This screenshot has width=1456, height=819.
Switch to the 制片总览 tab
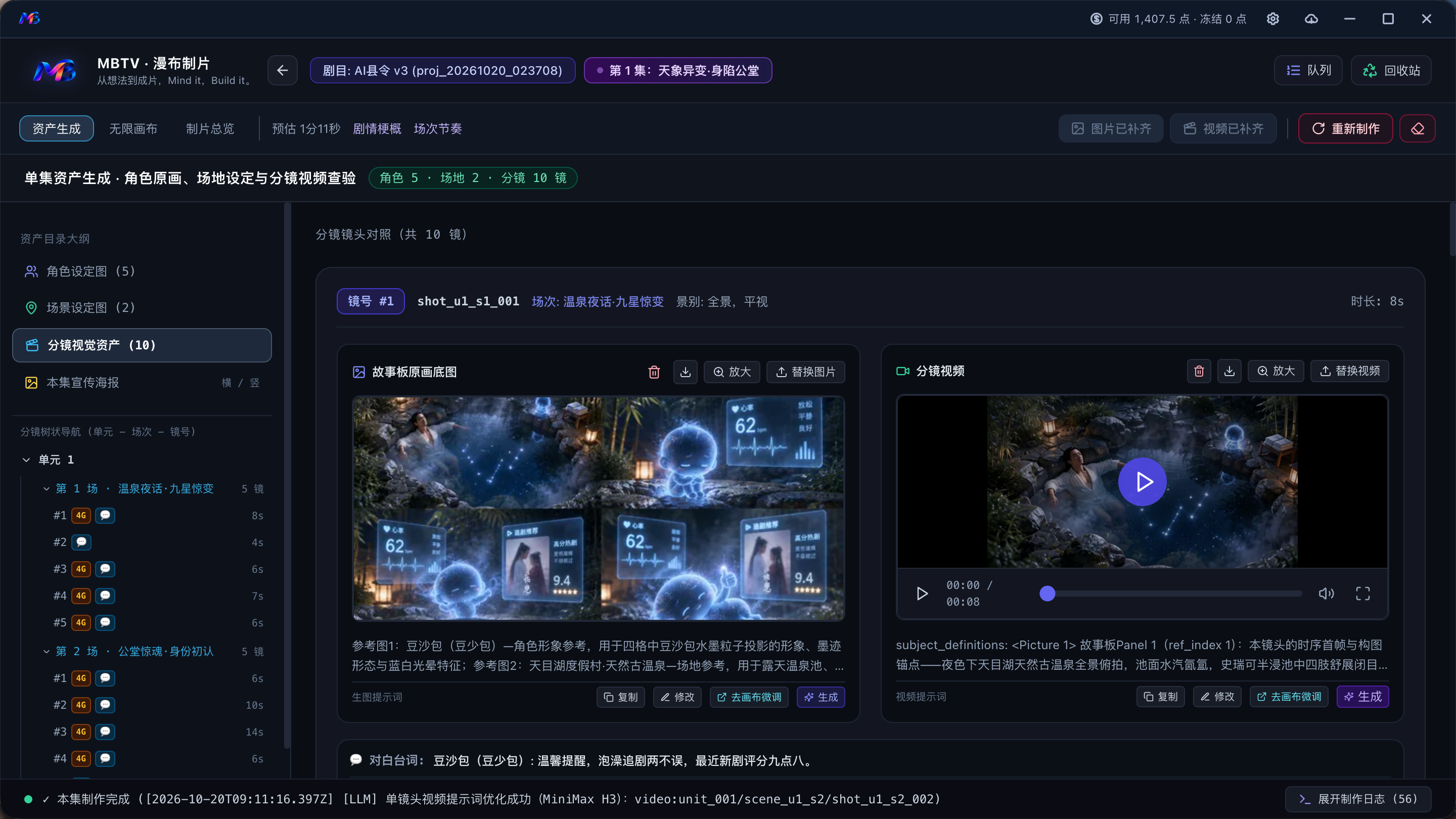pos(210,128)
